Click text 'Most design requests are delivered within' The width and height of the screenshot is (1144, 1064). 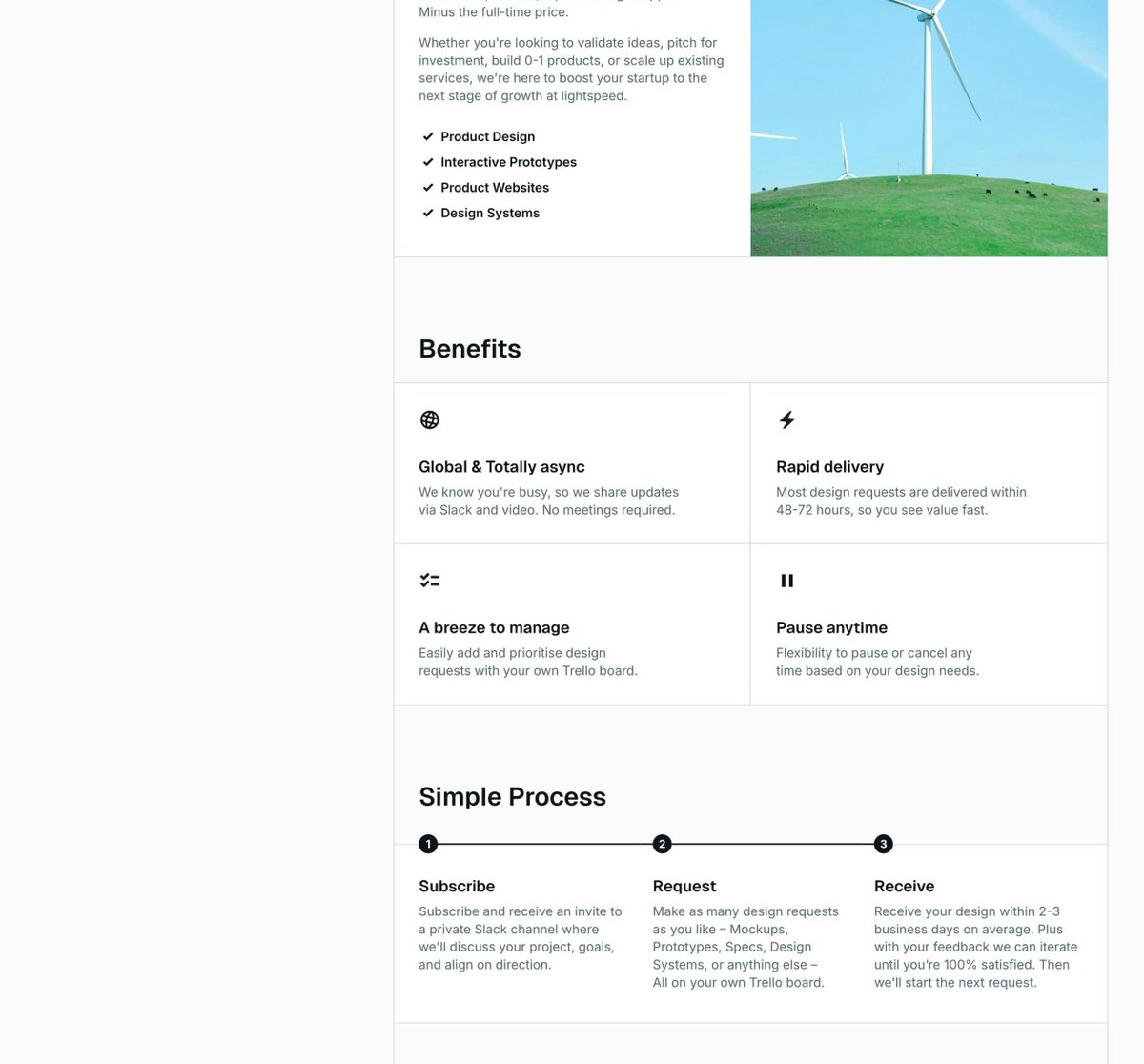click(901, 492)
